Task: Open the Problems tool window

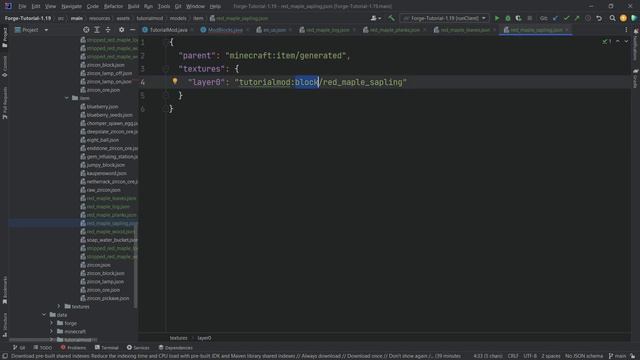Action: click(x=73, y=348)
